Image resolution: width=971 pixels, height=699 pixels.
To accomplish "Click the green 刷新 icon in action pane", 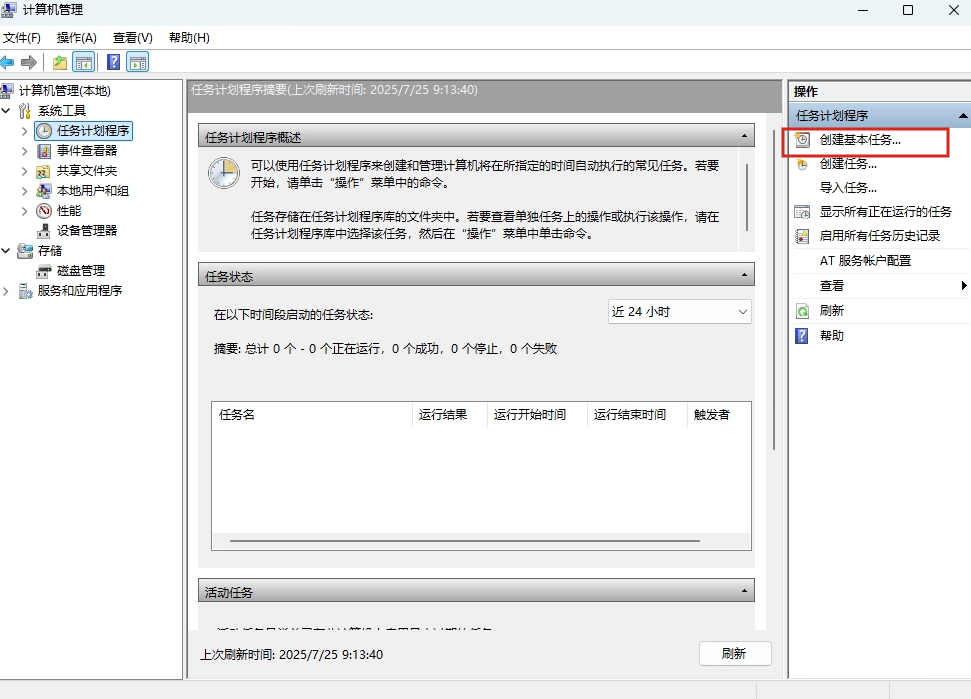I will pyautogui.click(x=802, y=311).
